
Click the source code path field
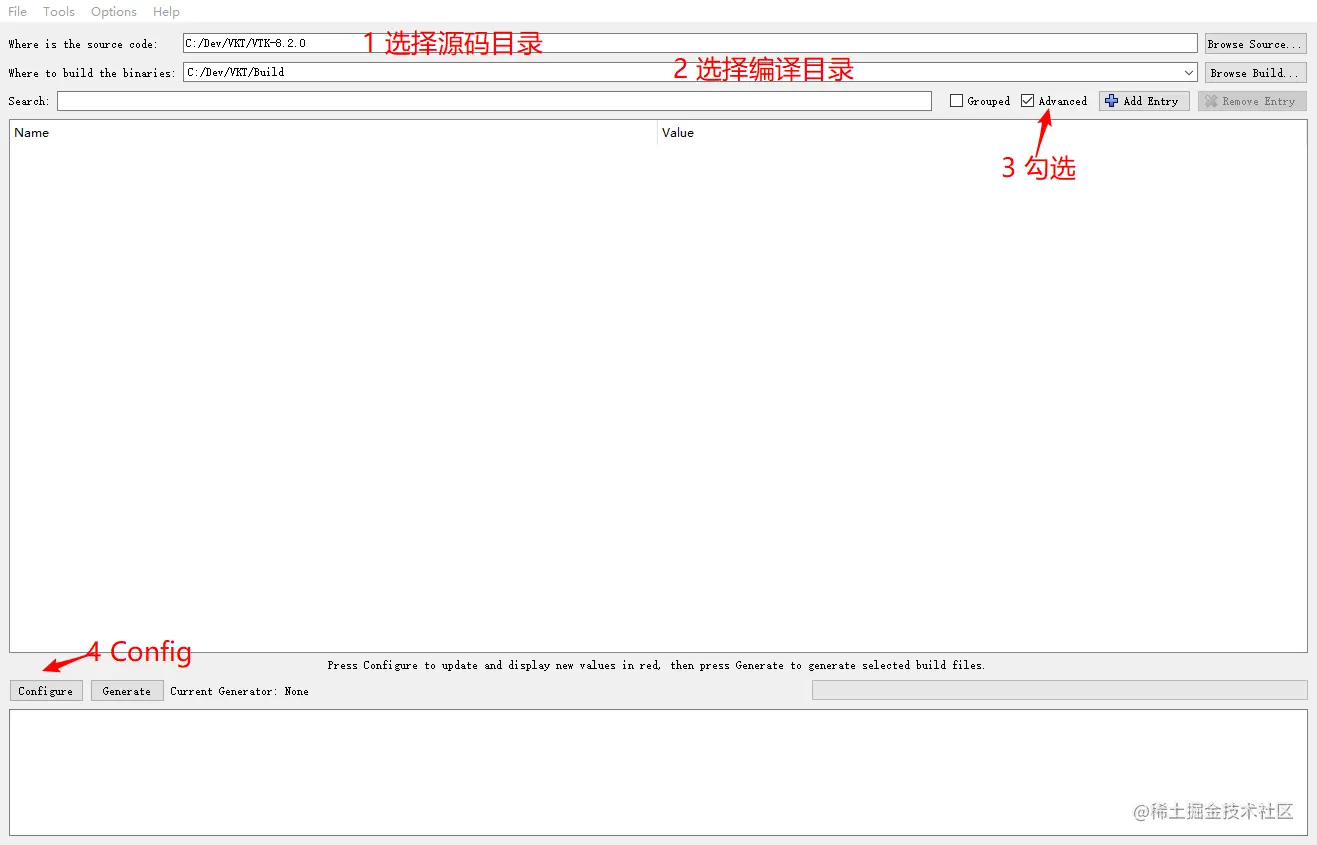[x=689, y=43]
